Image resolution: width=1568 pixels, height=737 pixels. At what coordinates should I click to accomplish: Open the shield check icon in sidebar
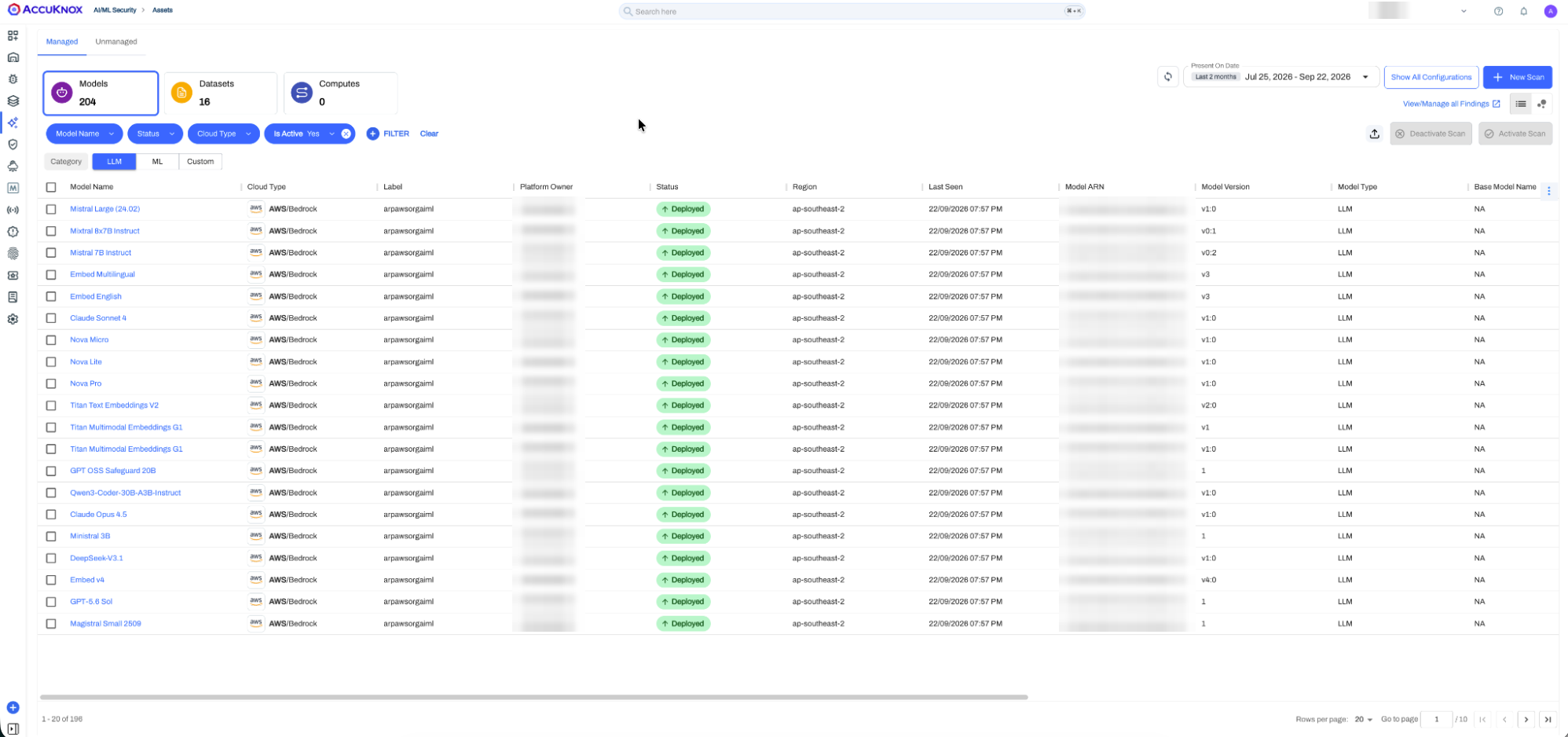pos(13,145)
